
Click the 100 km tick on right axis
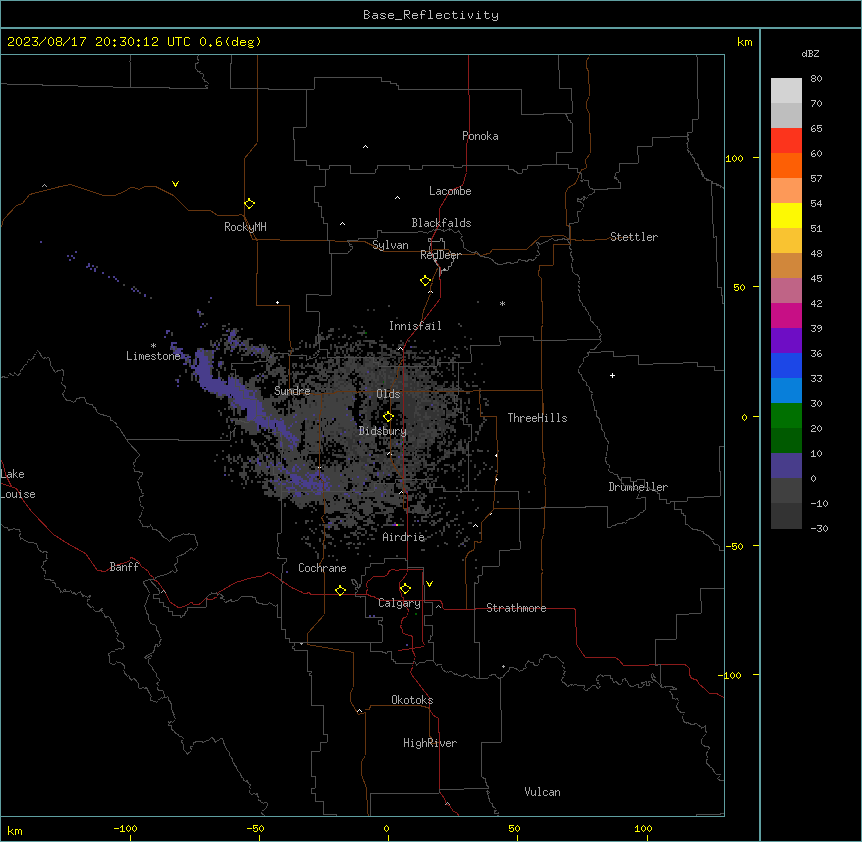735,158
